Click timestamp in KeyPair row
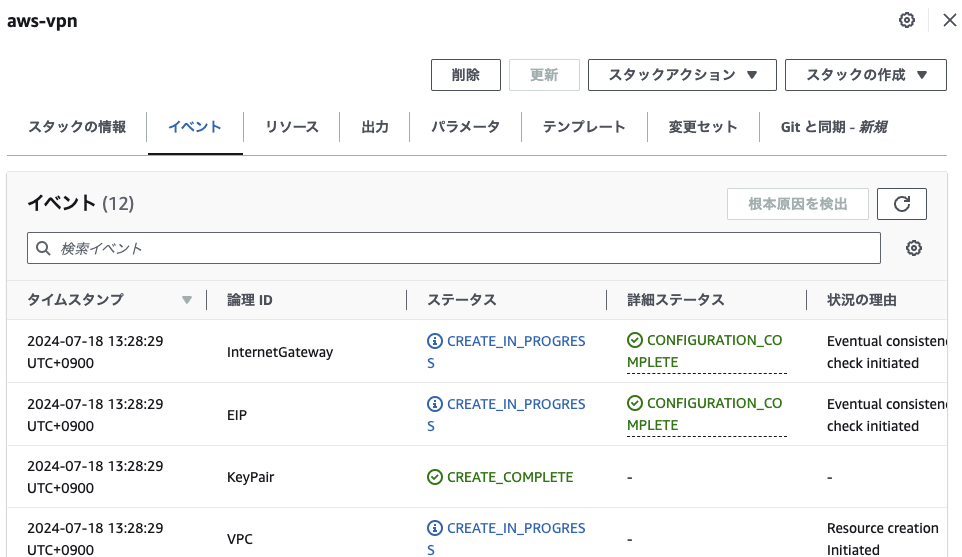The image size is (962, 557). tap(95, 477)
